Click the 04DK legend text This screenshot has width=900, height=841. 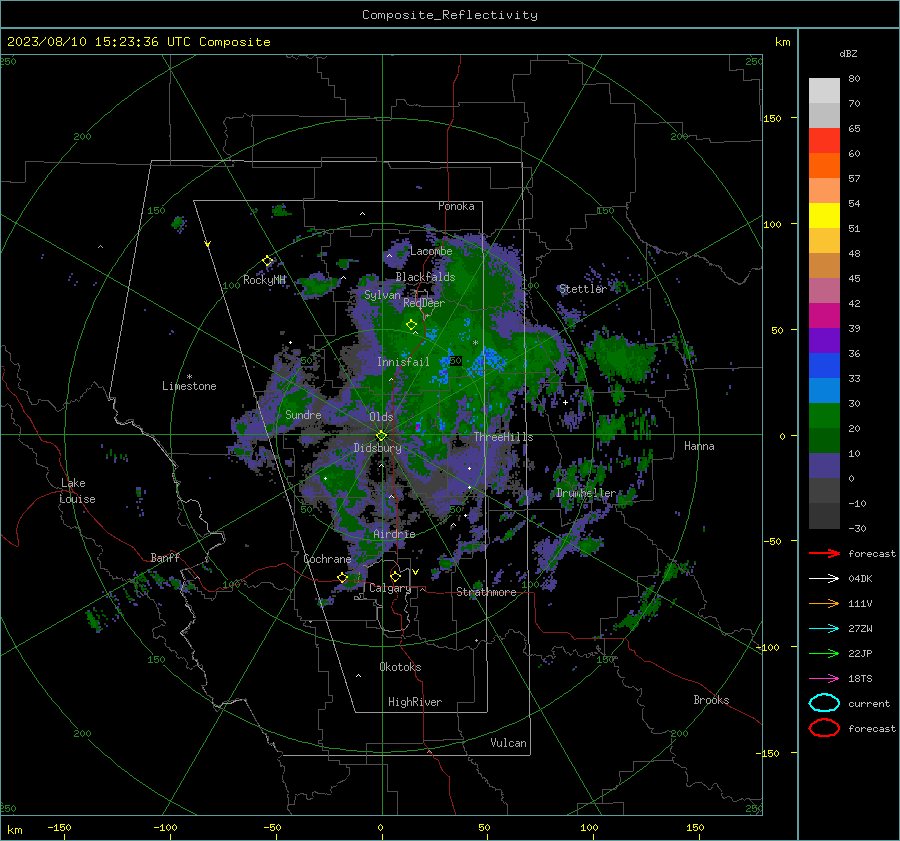860,579
